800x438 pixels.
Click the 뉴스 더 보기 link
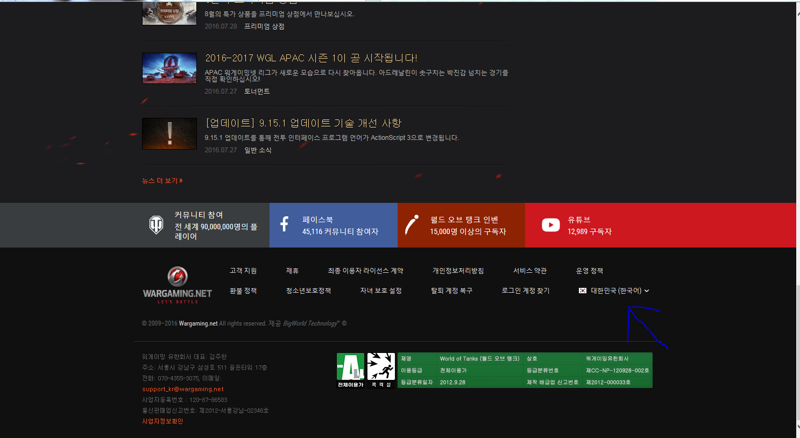point(162,181)
